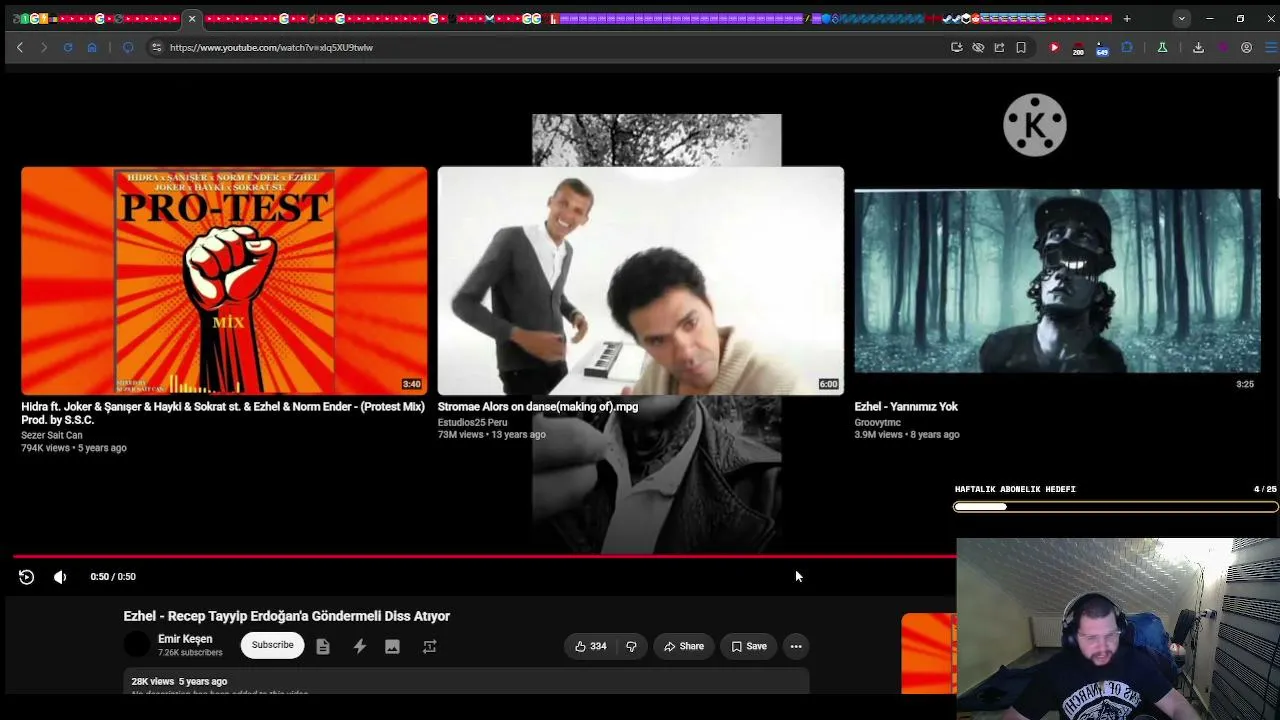Click the site information icon beside URL
Screen dimensions: 1280x720
pos(156,47)
